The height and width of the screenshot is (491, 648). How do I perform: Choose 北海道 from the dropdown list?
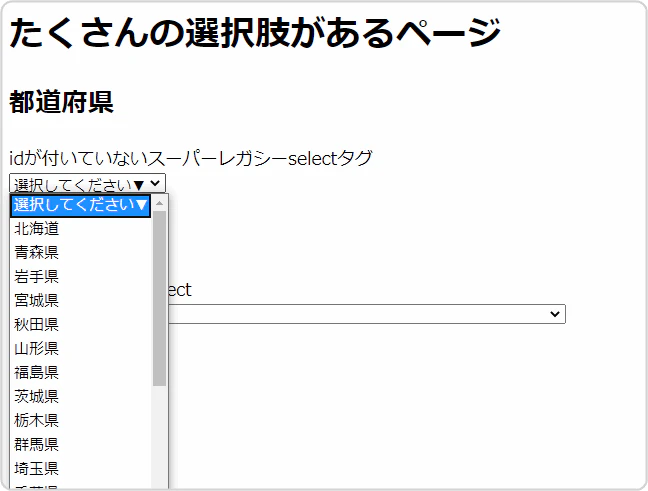click(81, 229)
